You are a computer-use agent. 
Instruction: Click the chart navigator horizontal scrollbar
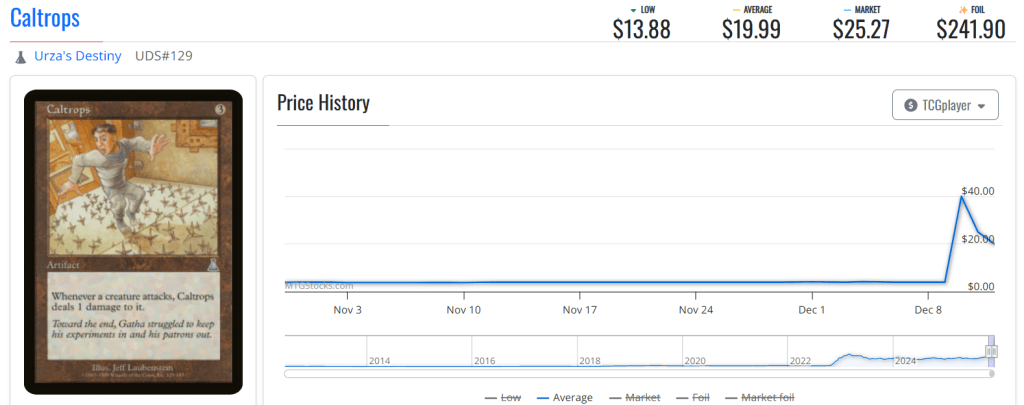click(x=638, y=374)
